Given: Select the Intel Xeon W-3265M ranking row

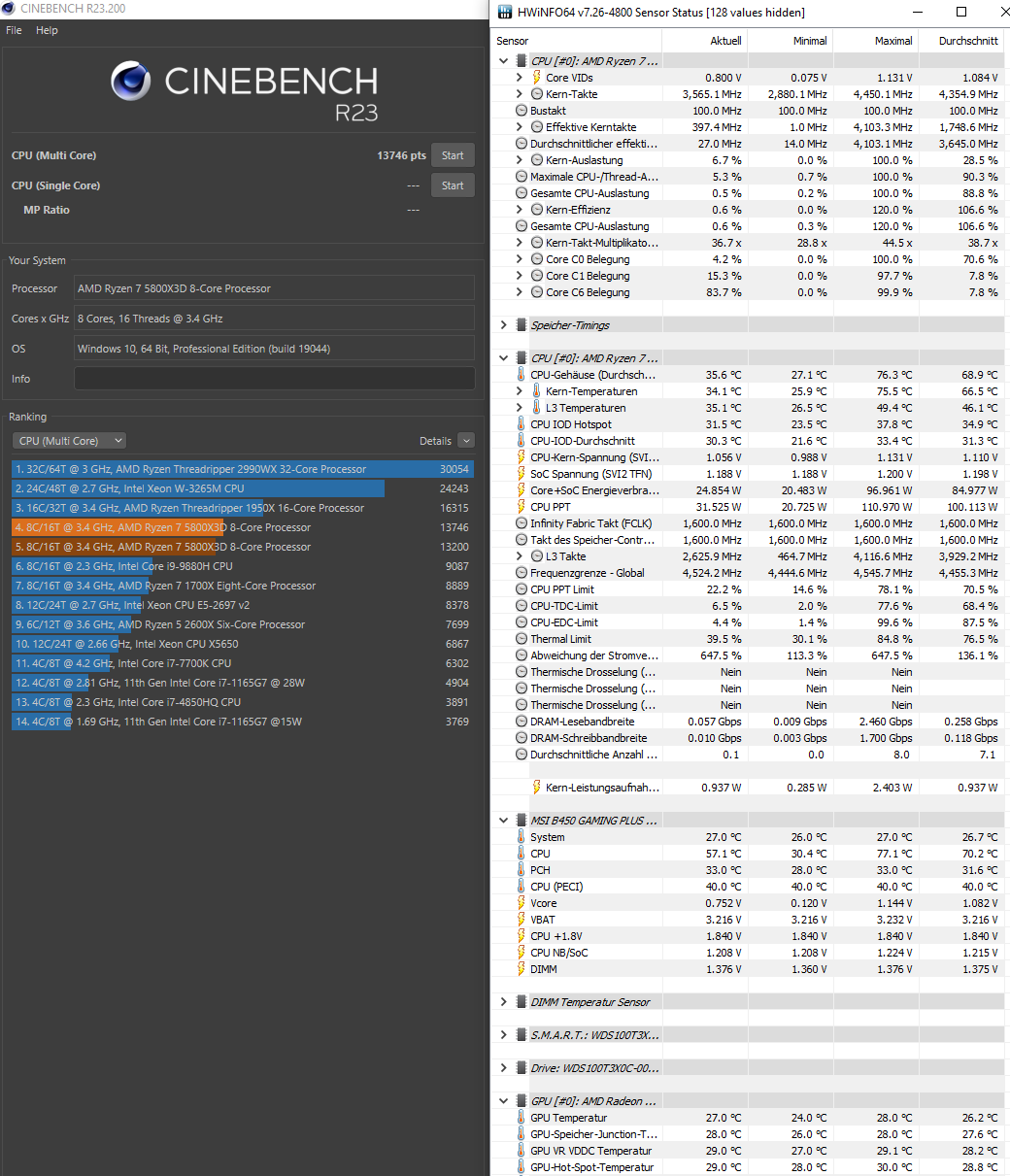Looking at the screenshot, I should point(243,488).
